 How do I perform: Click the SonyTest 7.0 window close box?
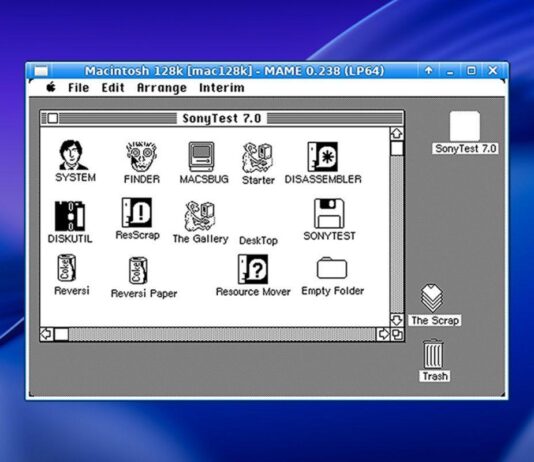[53, 118]
